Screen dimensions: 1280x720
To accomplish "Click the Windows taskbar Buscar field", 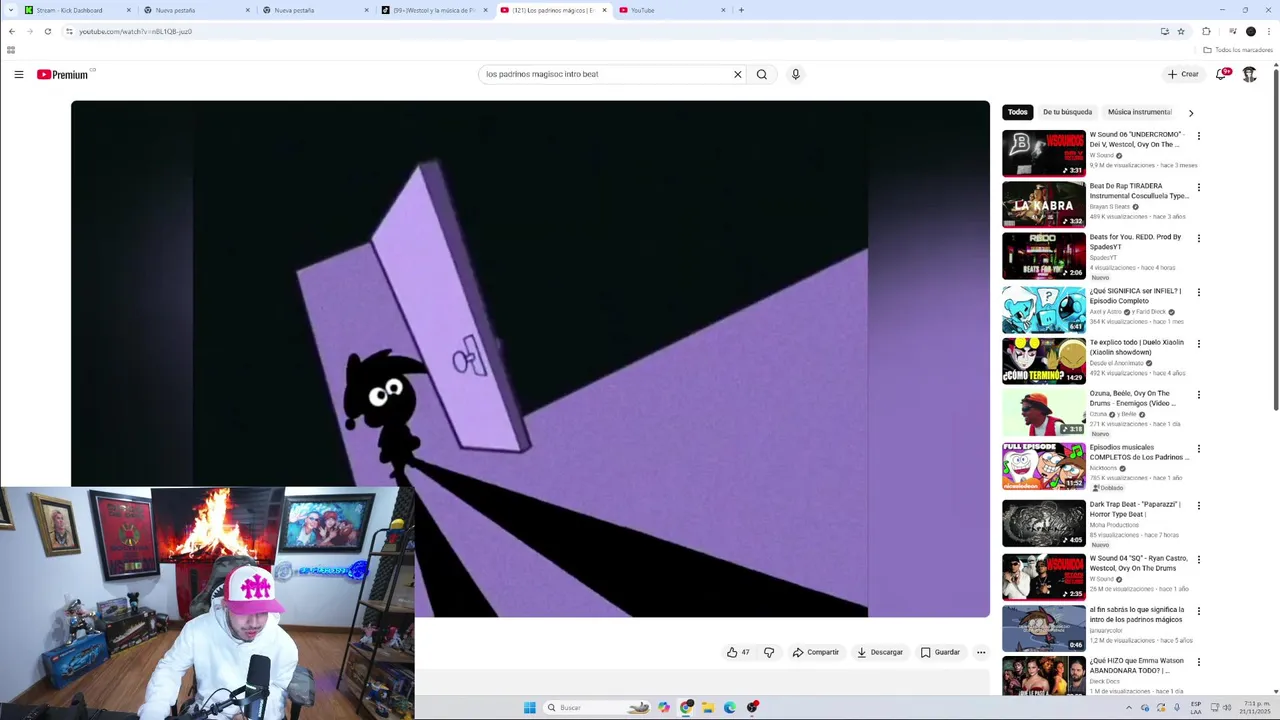I will point(596,708).
